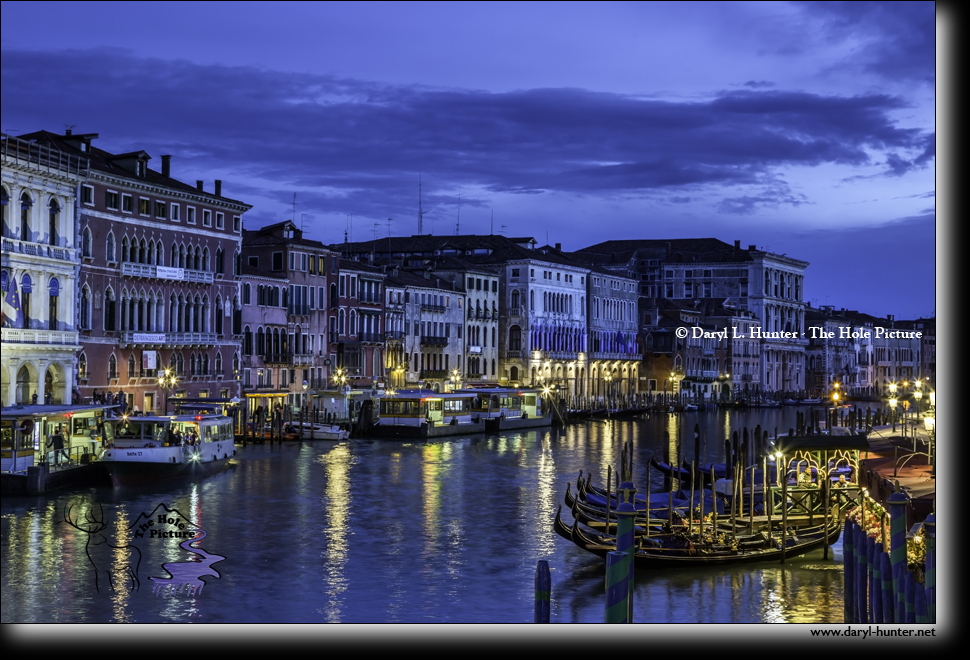Viewport: 970px width, 660px height.
Task: Select the docked water bus at left
Action: pyautogui.click(x=168, y=447)
